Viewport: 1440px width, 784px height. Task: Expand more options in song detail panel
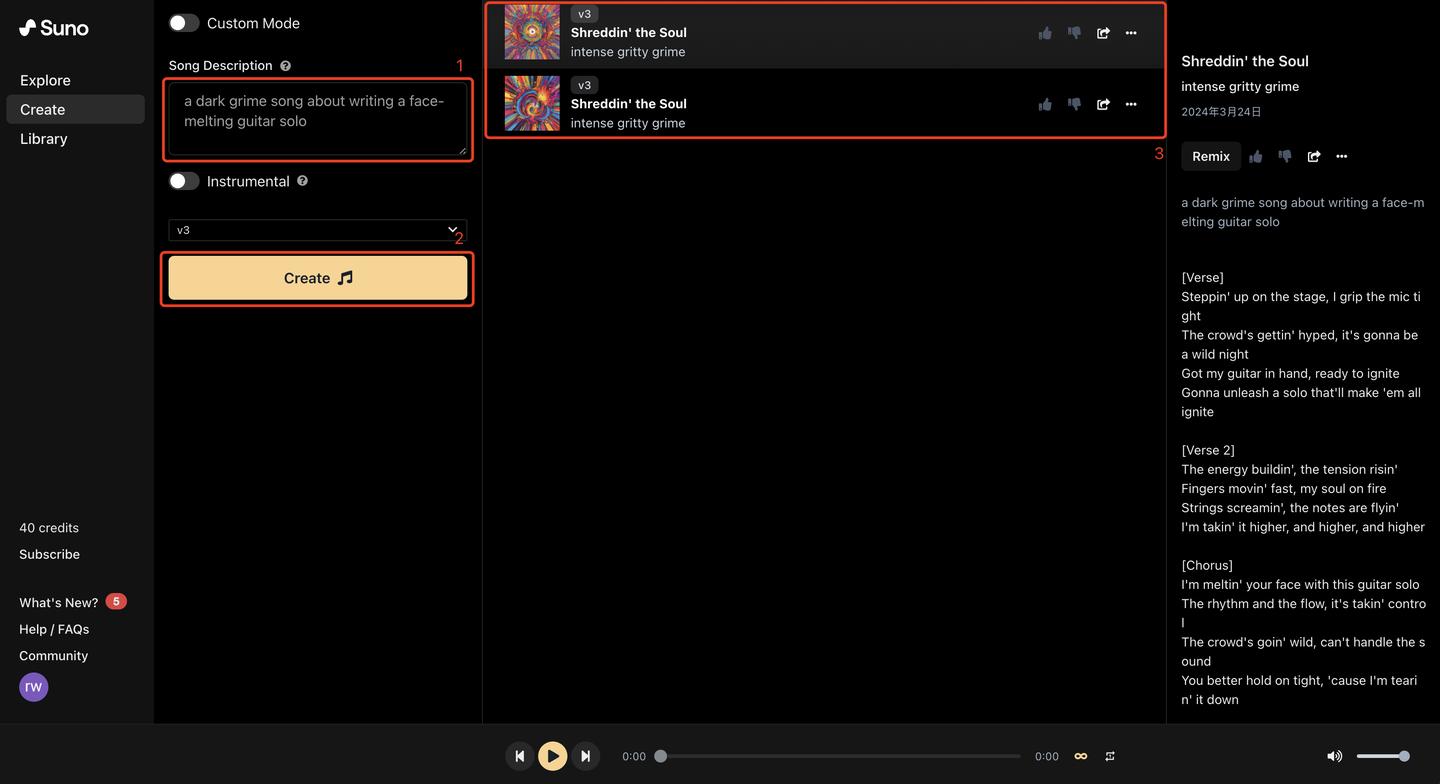coord(1342,156)
